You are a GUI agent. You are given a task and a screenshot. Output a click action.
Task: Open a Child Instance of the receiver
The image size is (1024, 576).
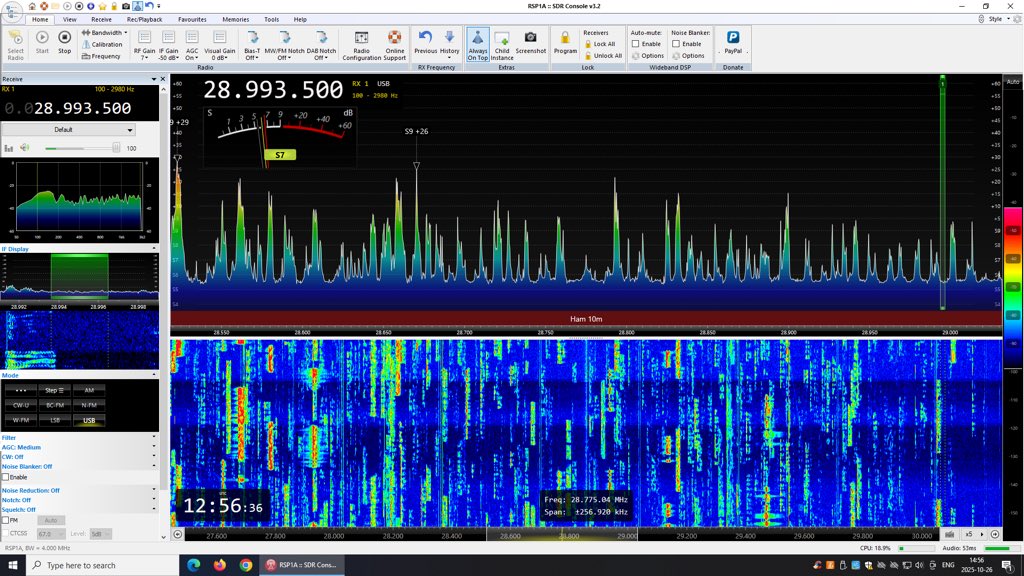501,43
